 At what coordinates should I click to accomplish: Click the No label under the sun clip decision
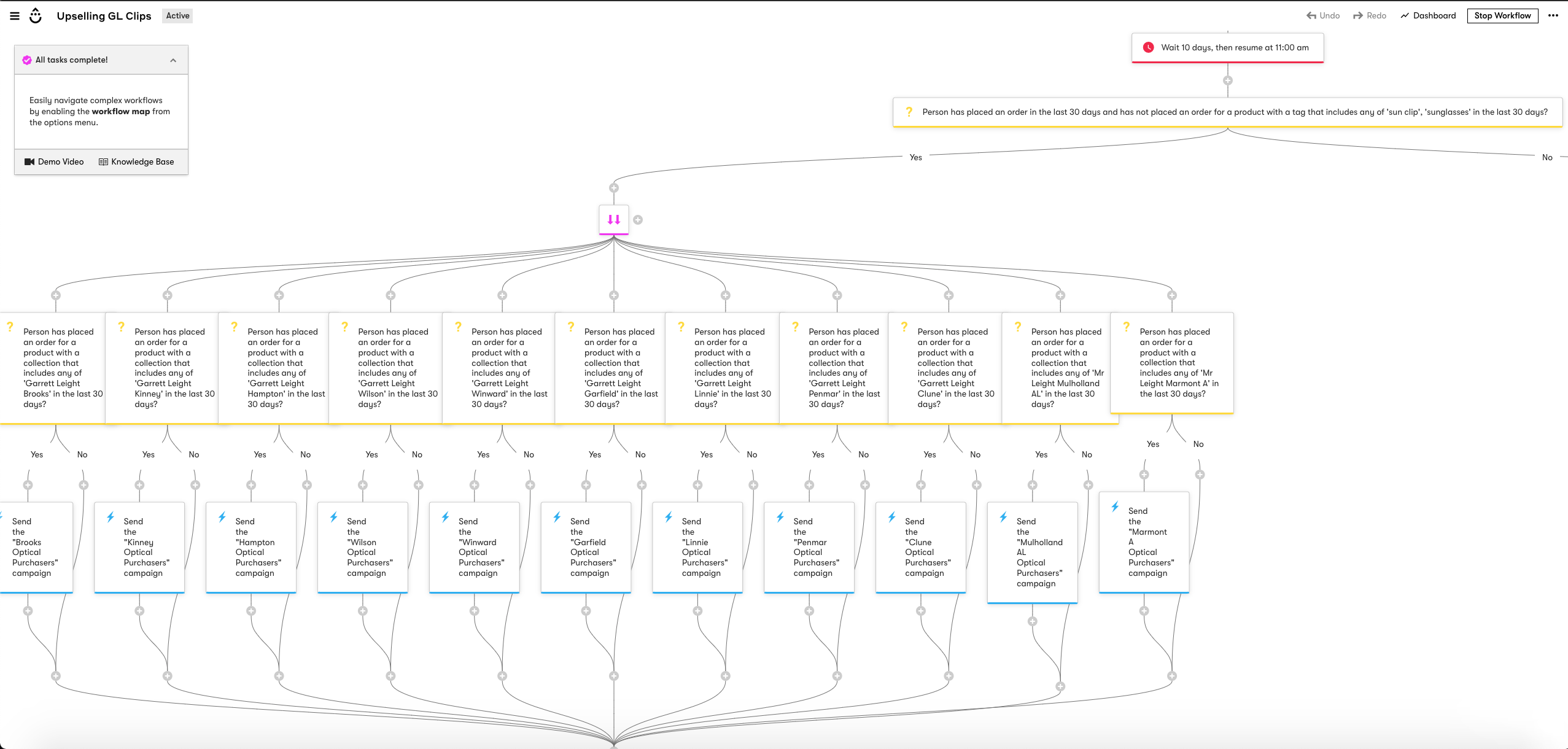1547,158
